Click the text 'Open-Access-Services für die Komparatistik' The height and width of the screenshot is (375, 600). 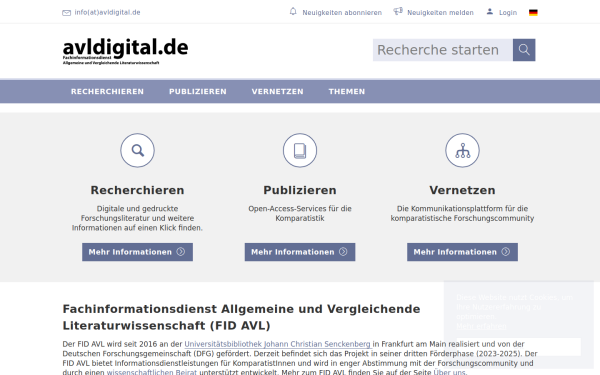[300, 214]
